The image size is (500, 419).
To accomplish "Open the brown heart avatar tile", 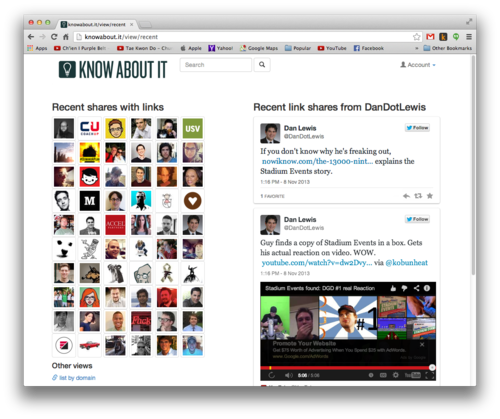I will pos(193,201).
